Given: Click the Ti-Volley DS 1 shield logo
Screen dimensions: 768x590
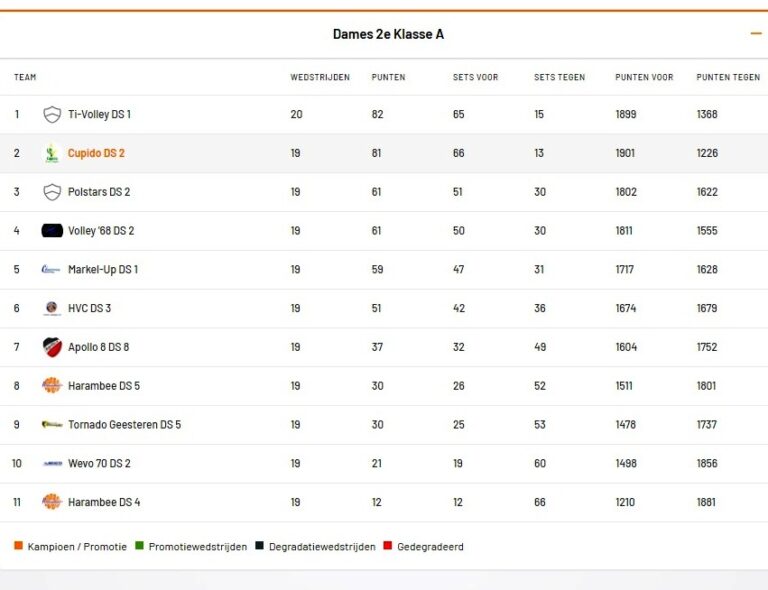Looking at the screenshot, I should coord(52,115).
